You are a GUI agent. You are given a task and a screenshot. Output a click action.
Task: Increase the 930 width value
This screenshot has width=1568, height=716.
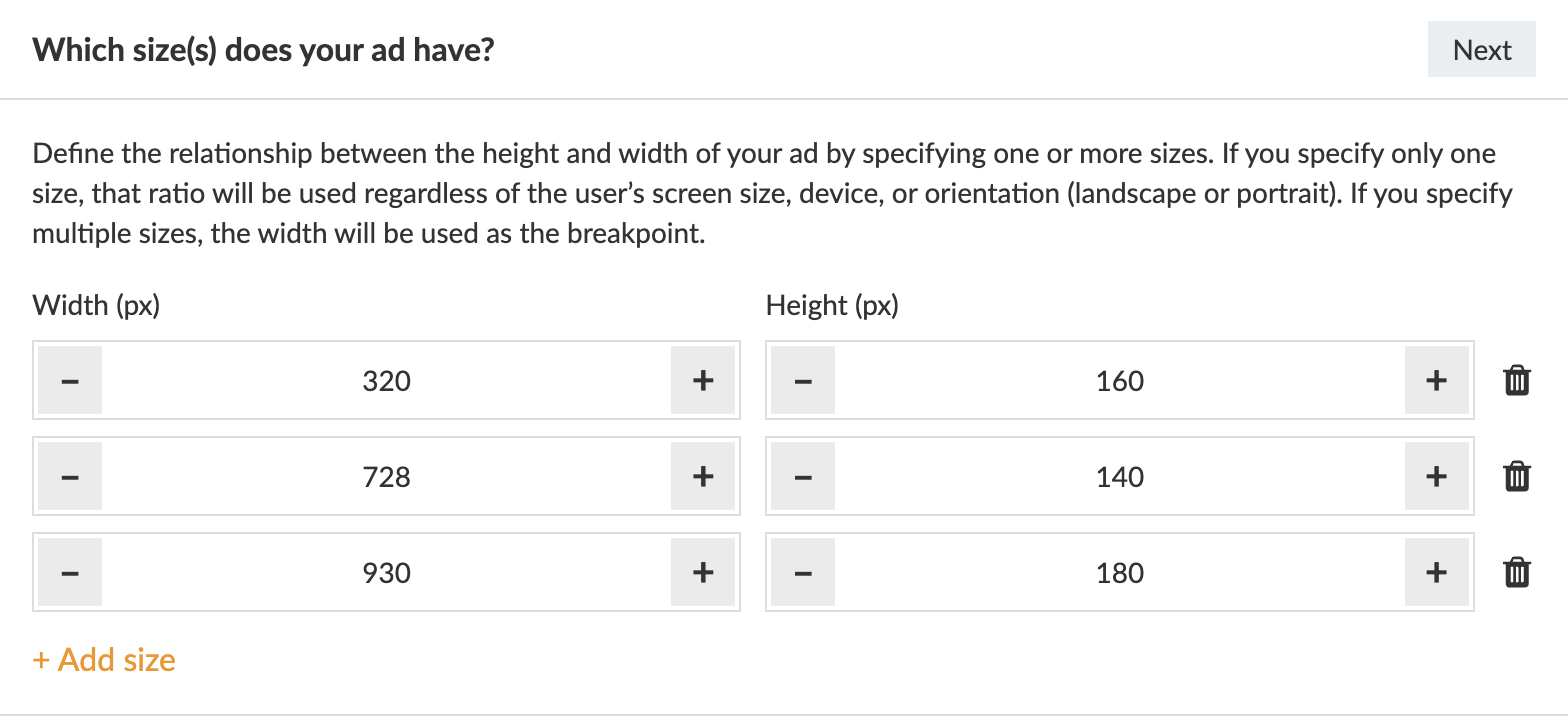(x=703, y=572)
